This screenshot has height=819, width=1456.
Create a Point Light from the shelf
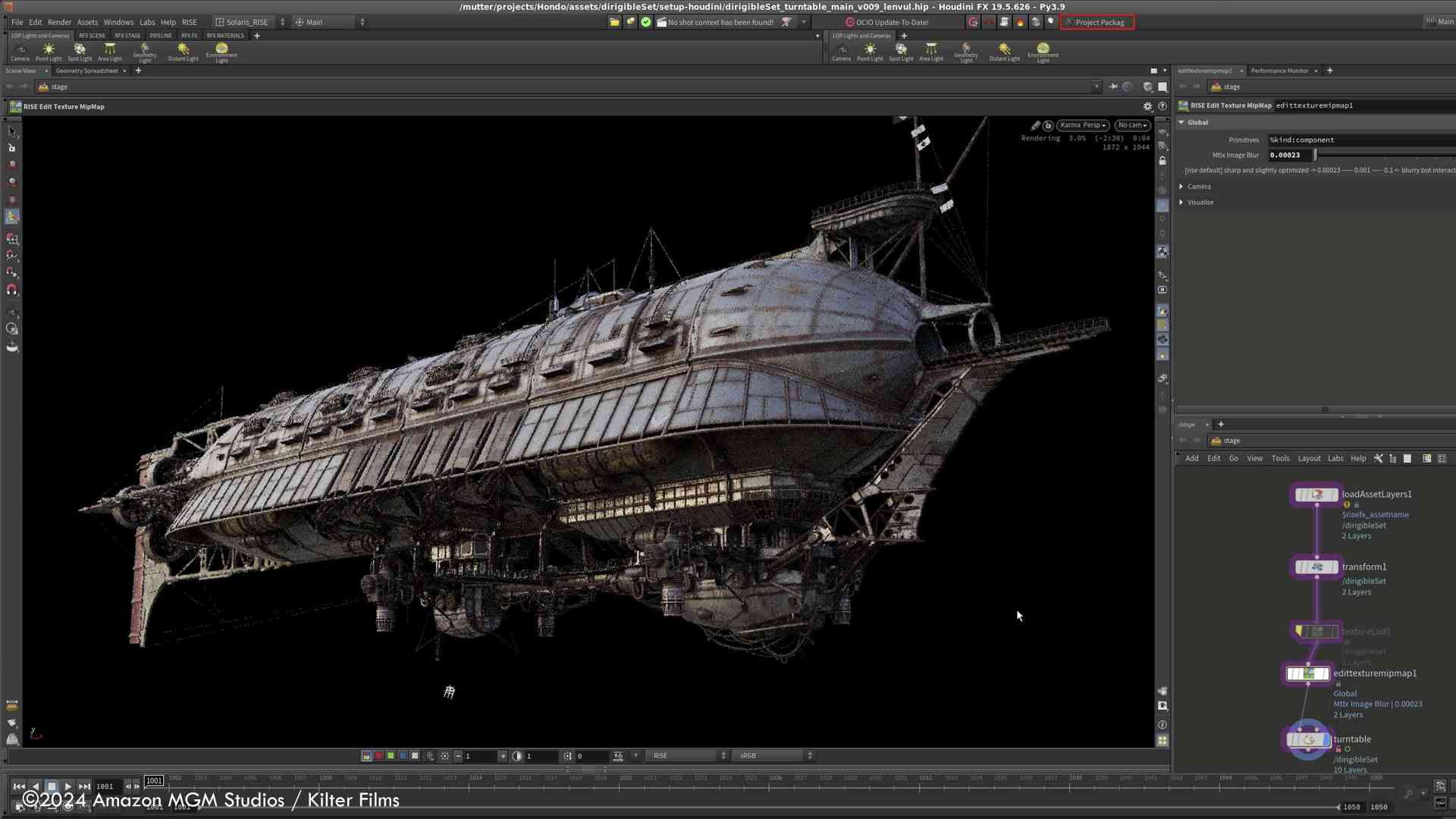coord(49,49)
